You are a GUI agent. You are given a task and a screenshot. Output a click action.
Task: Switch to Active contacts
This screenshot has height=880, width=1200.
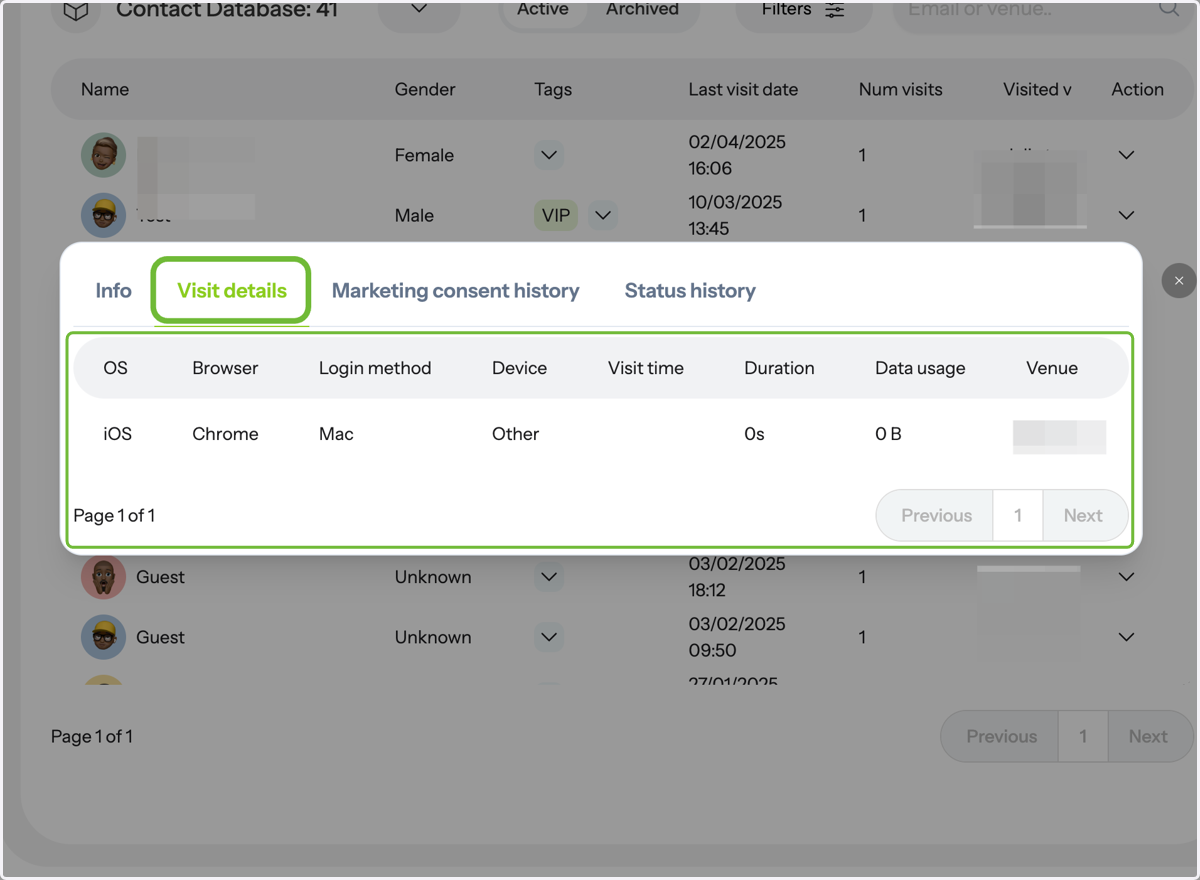(x=542, y=10)
